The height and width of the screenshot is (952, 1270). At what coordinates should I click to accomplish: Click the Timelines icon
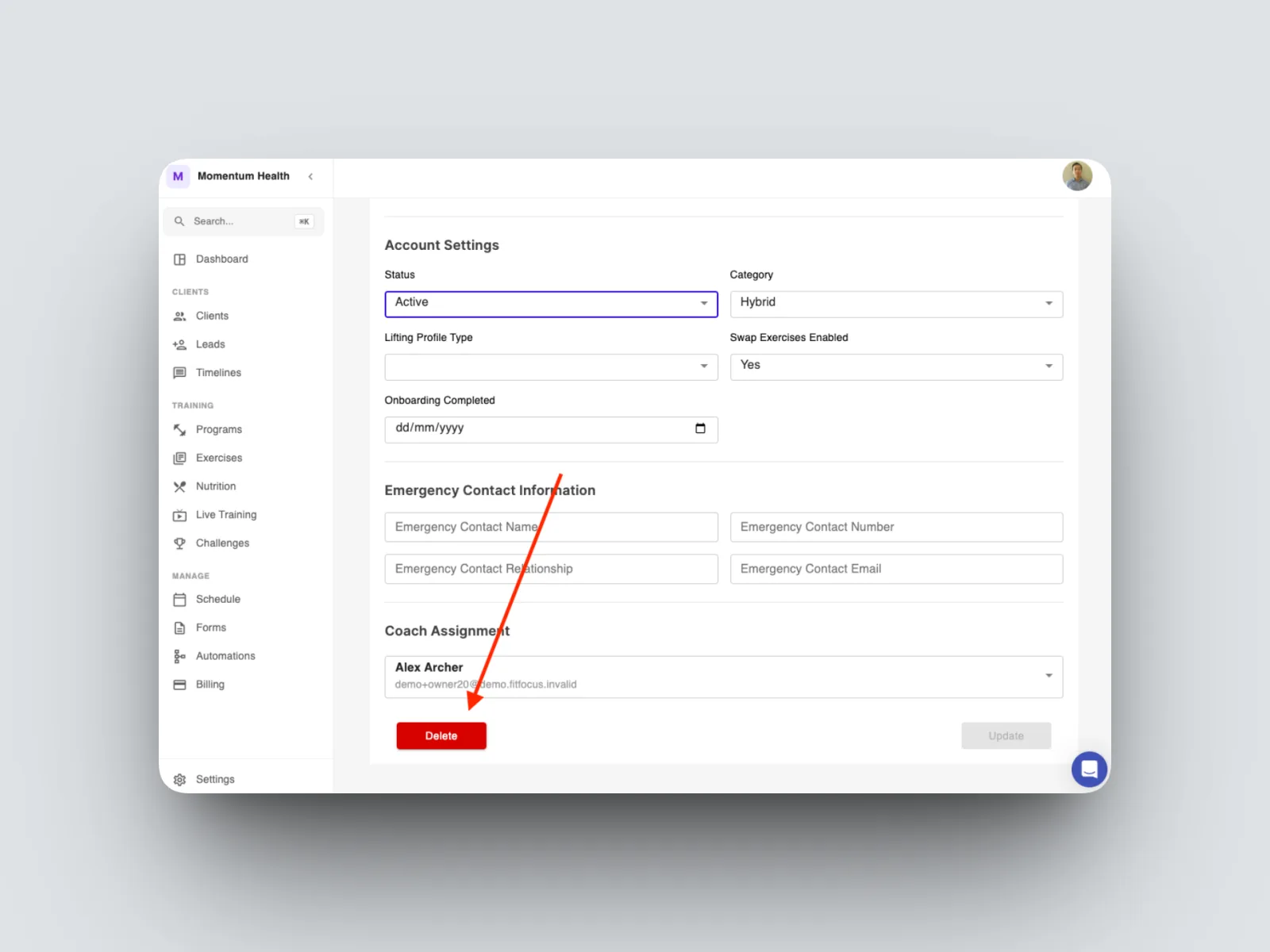click(179, 373)
